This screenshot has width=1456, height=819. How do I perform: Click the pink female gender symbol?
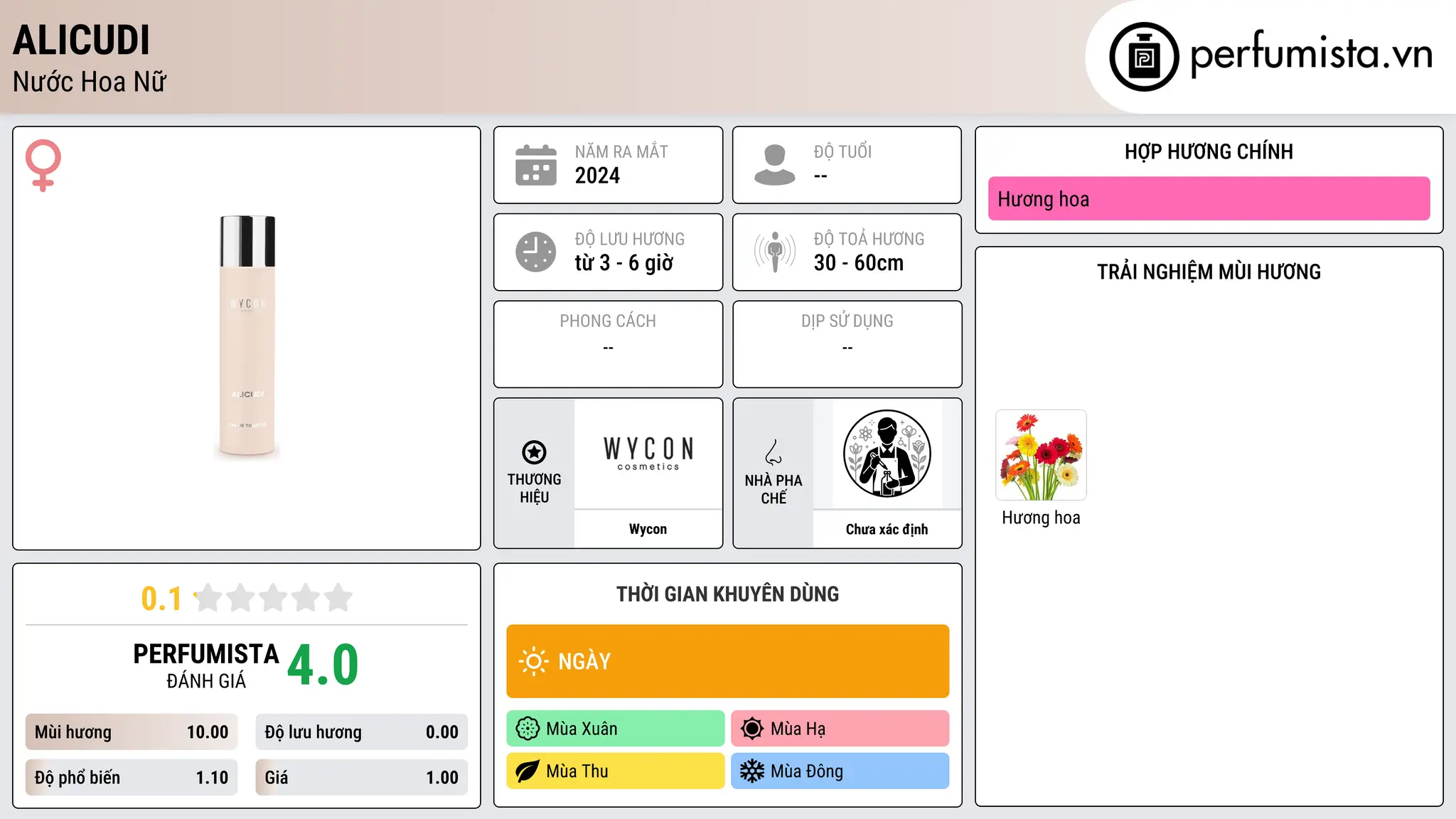pos(43,165)
